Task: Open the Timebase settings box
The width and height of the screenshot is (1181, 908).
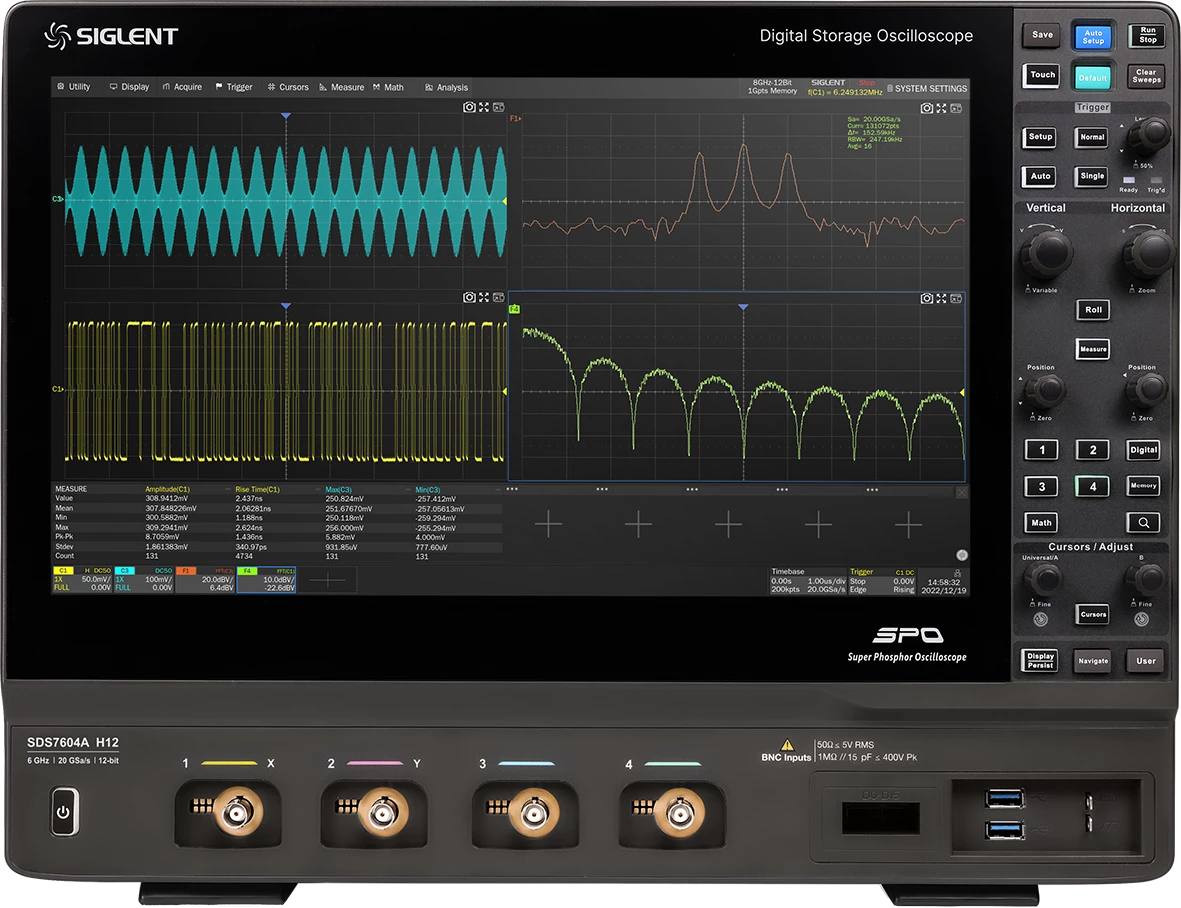Action: pos(807,580)
